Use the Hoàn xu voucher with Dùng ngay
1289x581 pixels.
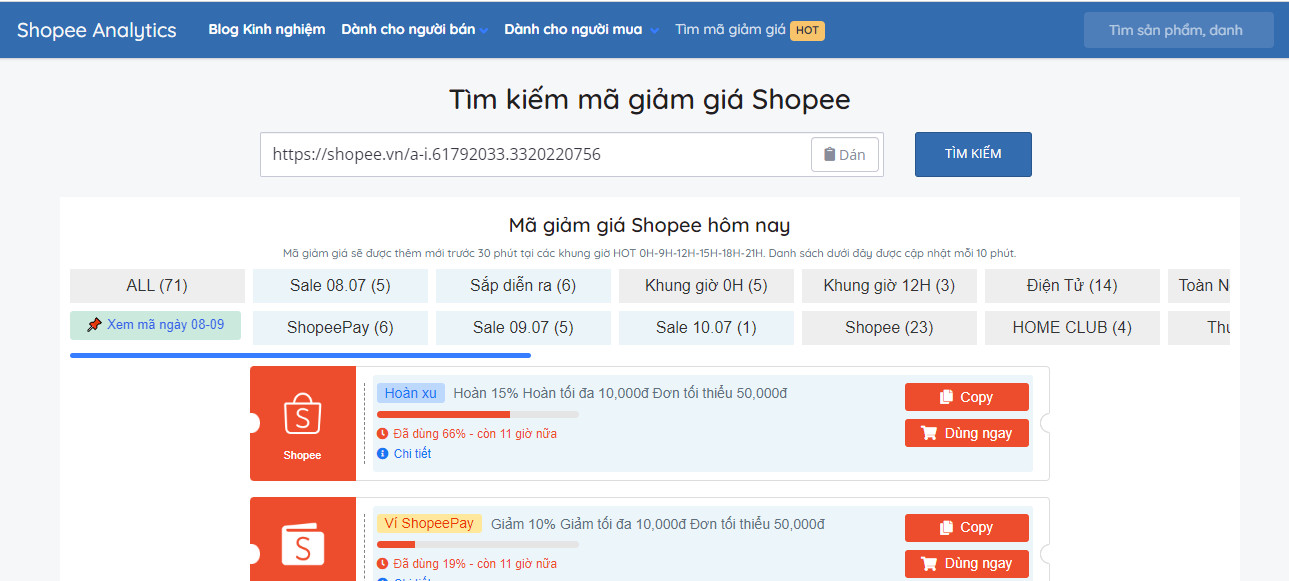click(x=966, y=433)
